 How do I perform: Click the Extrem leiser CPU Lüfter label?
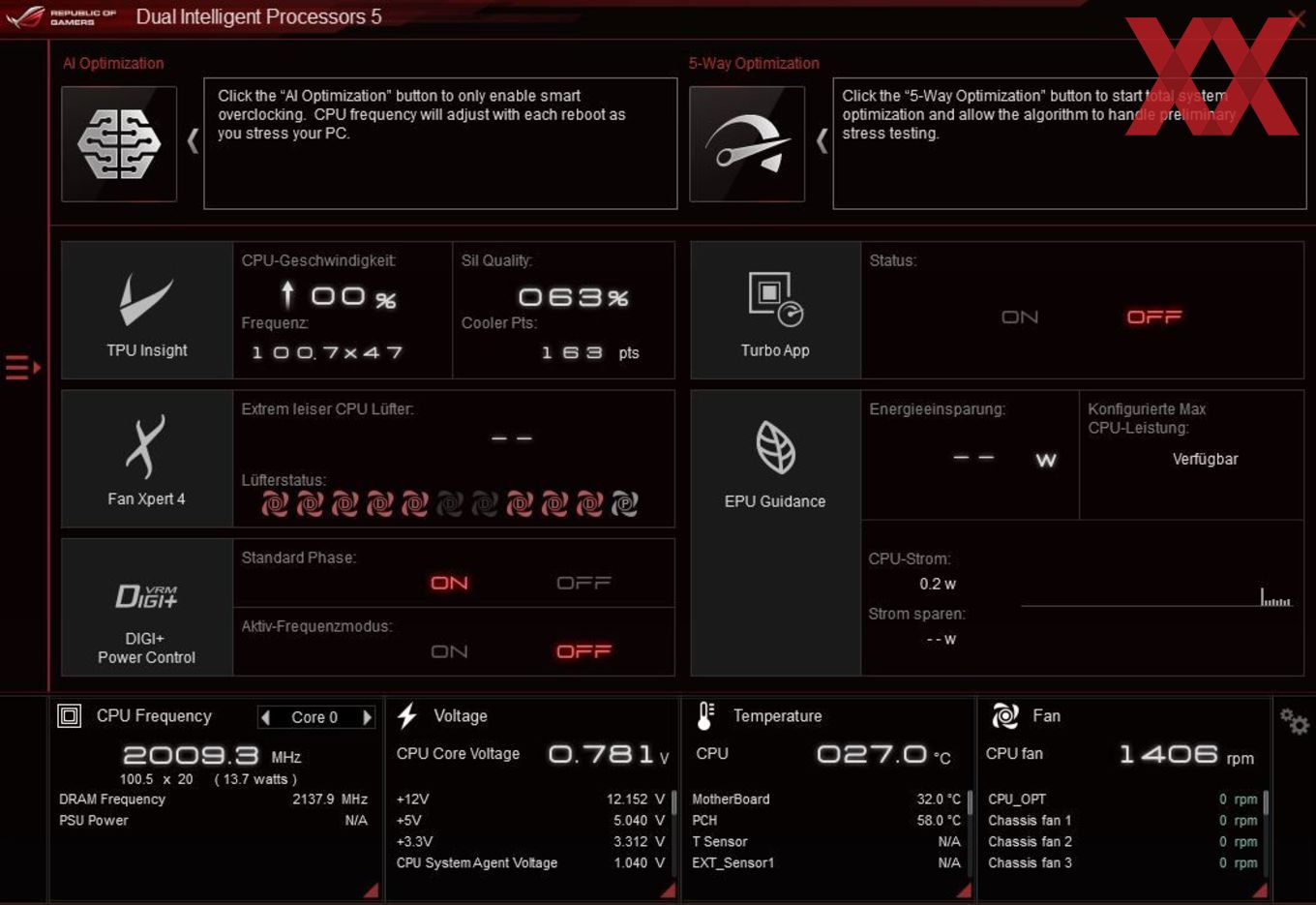[x=327, y=409]
